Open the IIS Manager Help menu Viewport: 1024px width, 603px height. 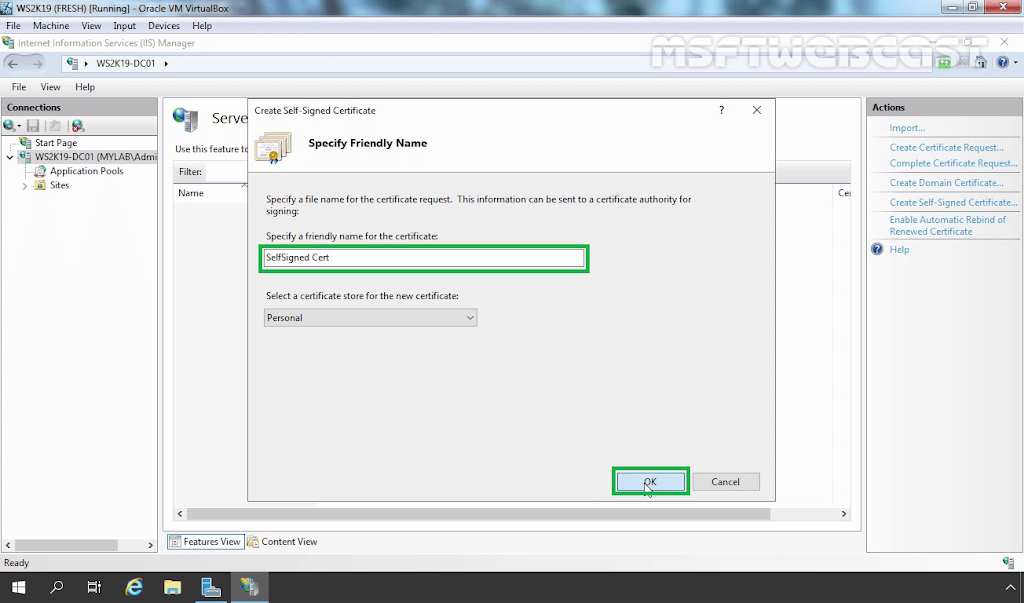coord(85,87)
